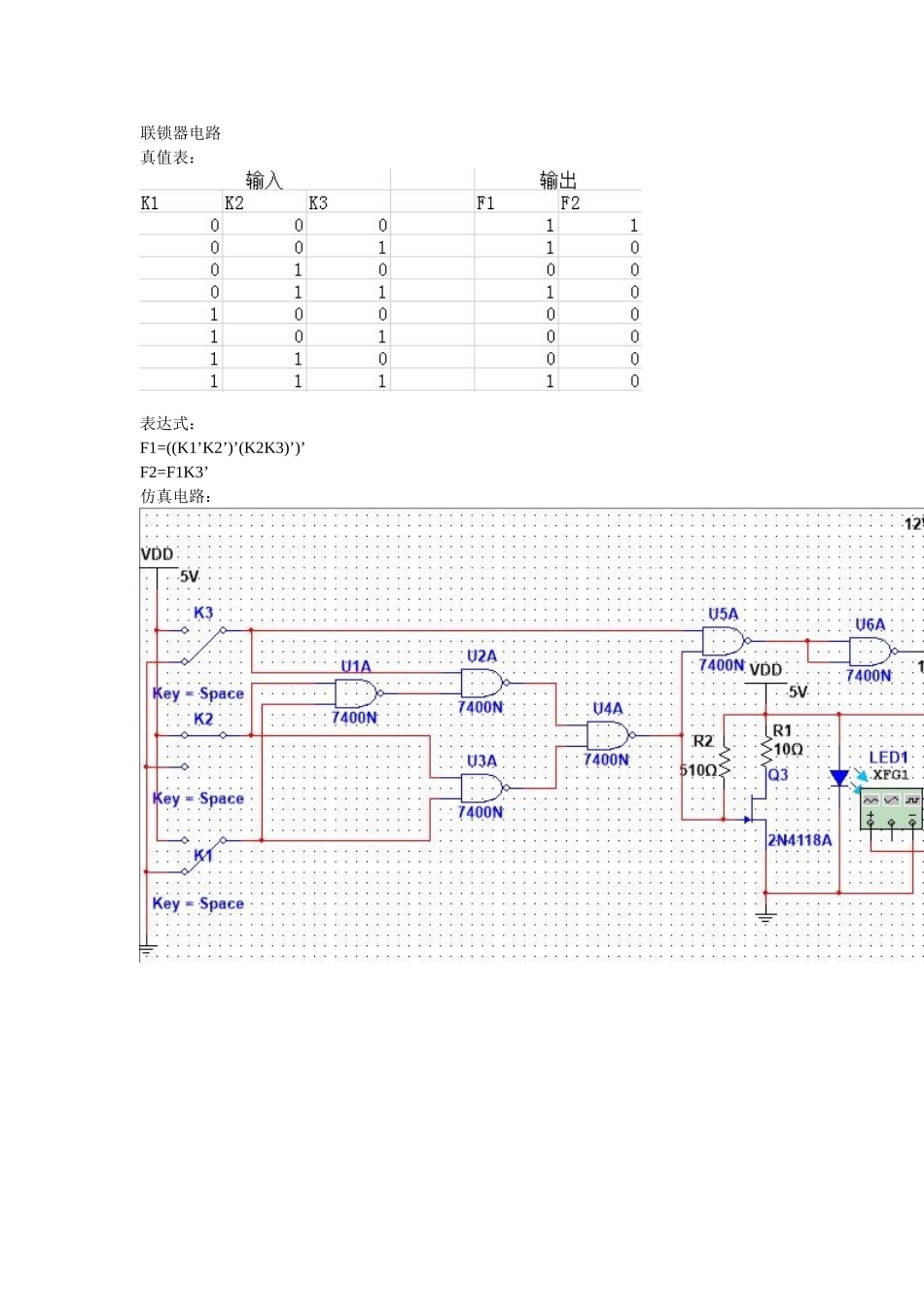This screenshot has width=924, height=1307.
Task: Click the U6A label text
Action: pyautogui.click(x=871, y=625)
